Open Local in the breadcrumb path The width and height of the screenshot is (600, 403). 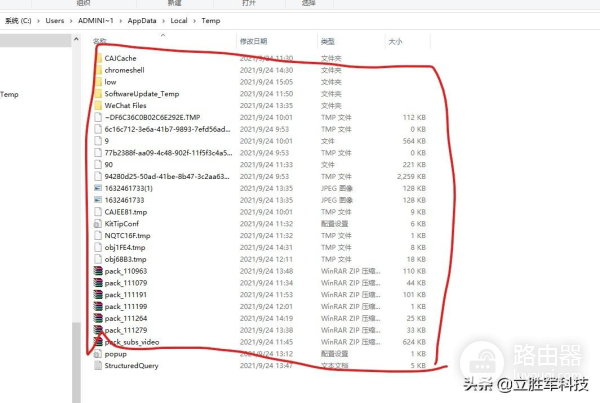click(179, 21)
